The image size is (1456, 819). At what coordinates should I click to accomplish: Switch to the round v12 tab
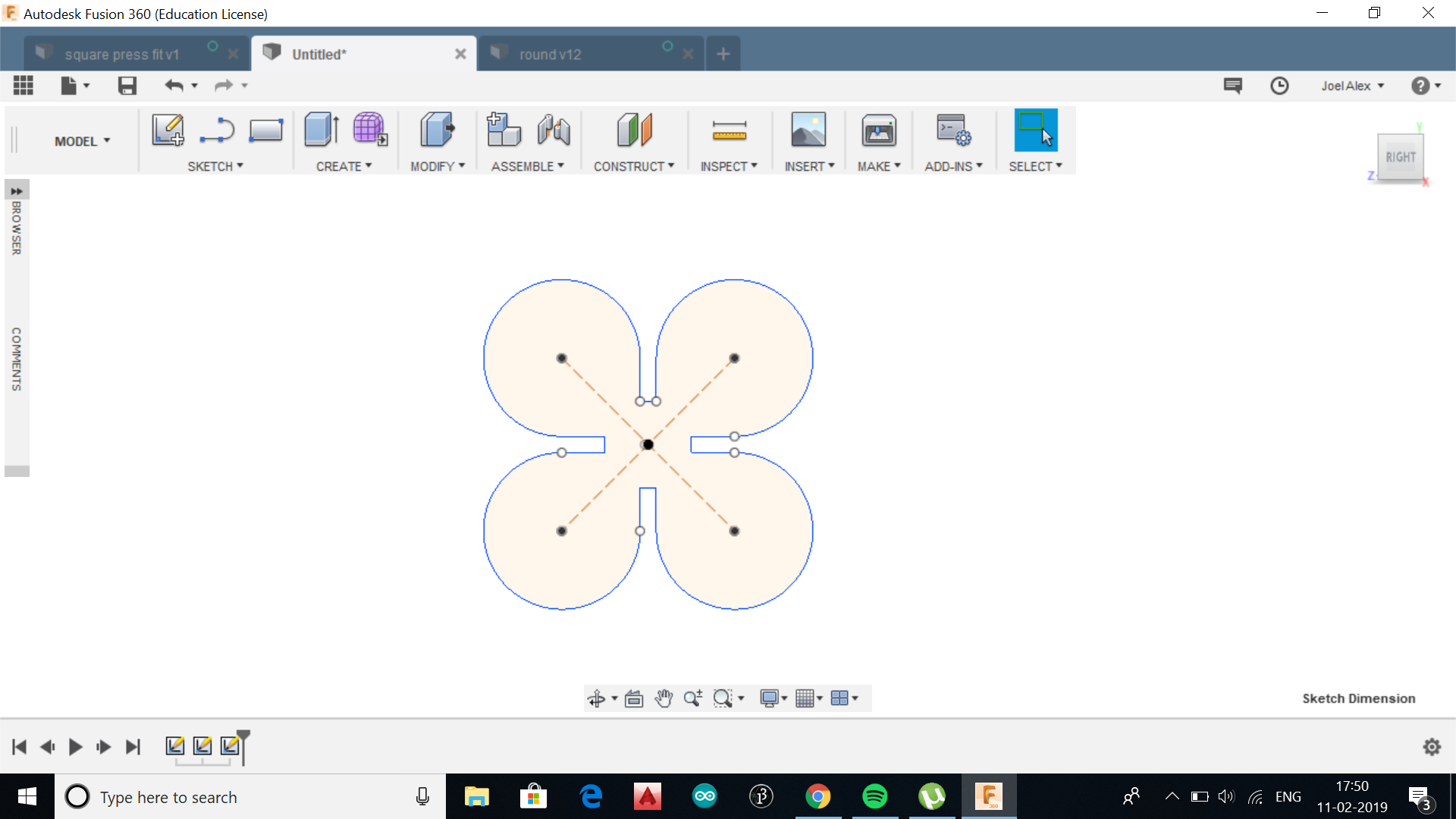(551, 55)
